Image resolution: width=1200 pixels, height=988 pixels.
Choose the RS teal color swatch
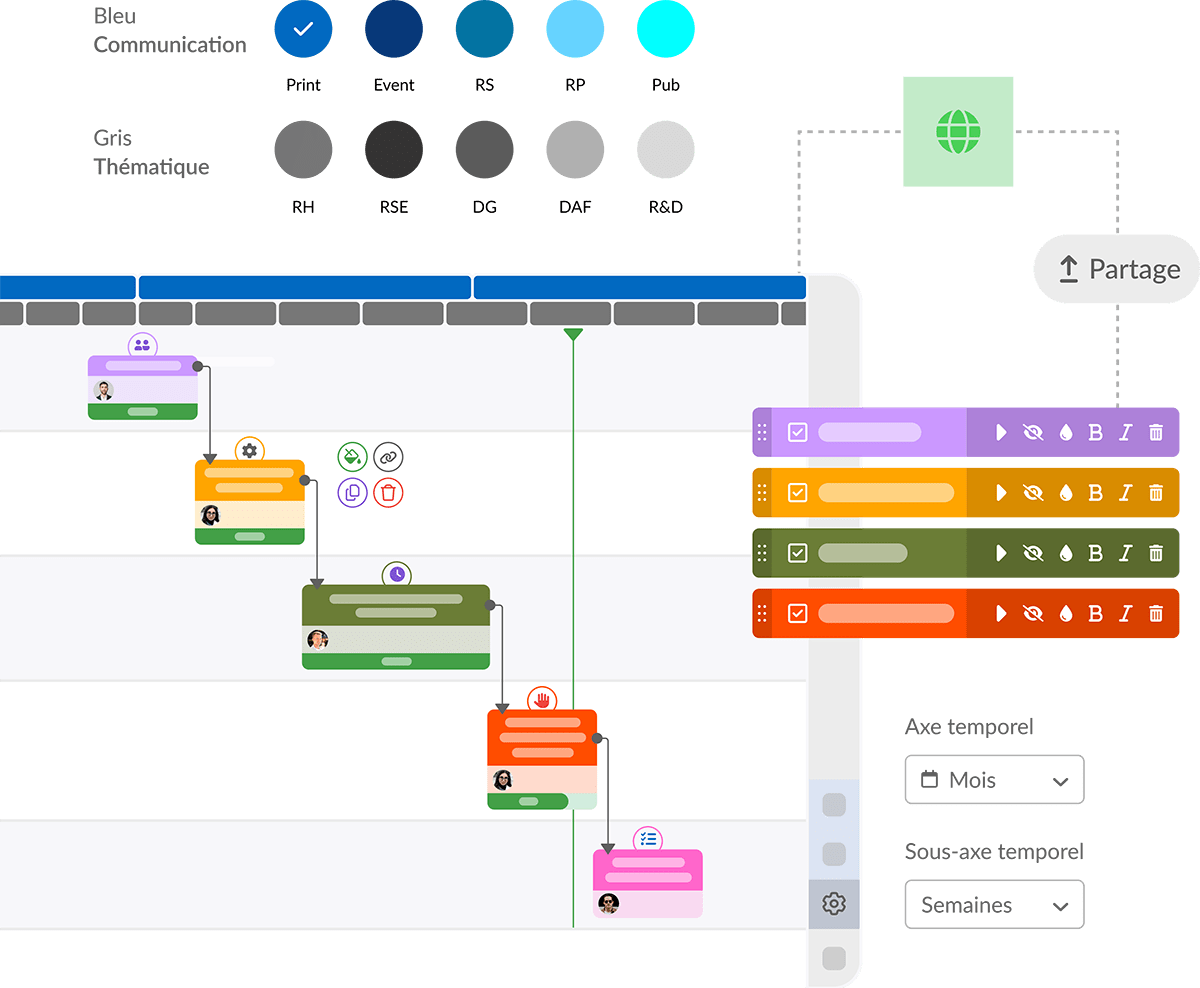(x=485, y=29)
